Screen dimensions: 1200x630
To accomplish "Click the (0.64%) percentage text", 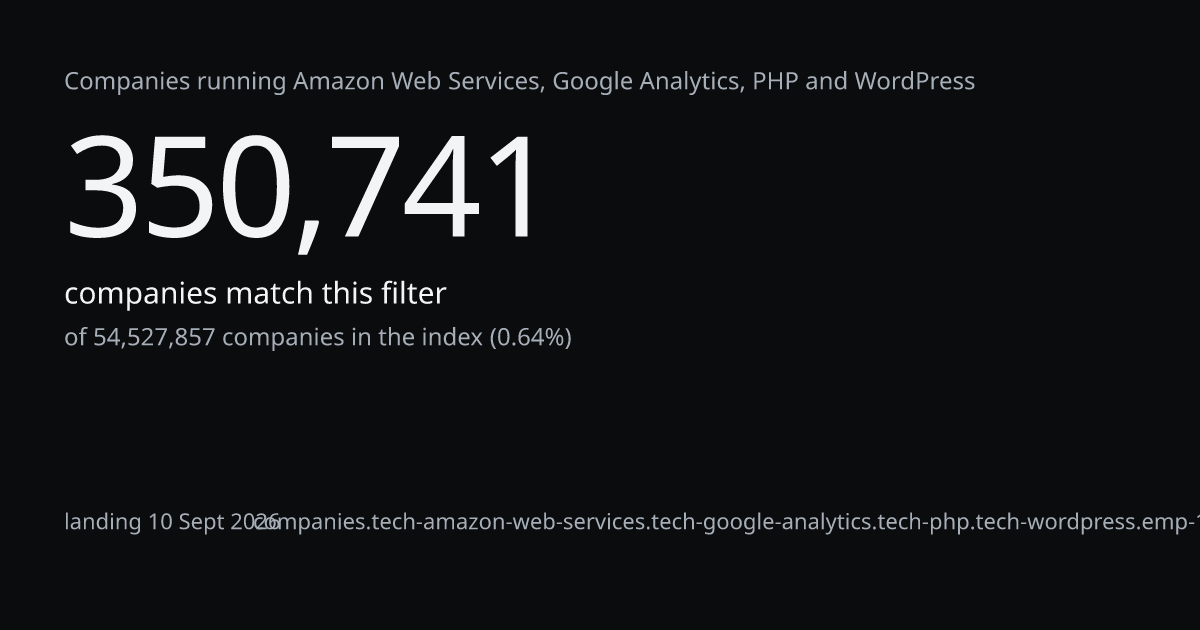I will 530,338.
